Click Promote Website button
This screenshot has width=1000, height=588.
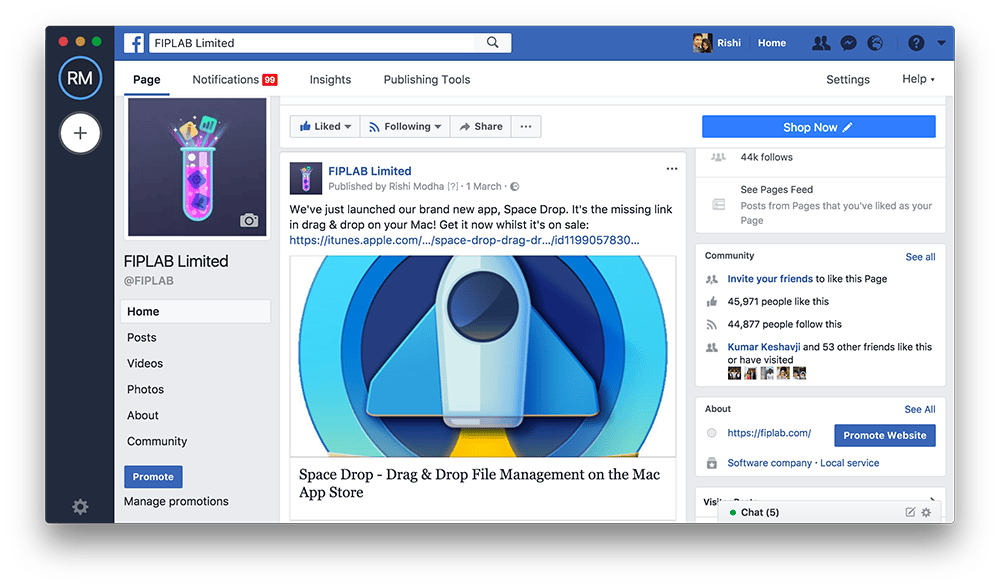[885, 436]
